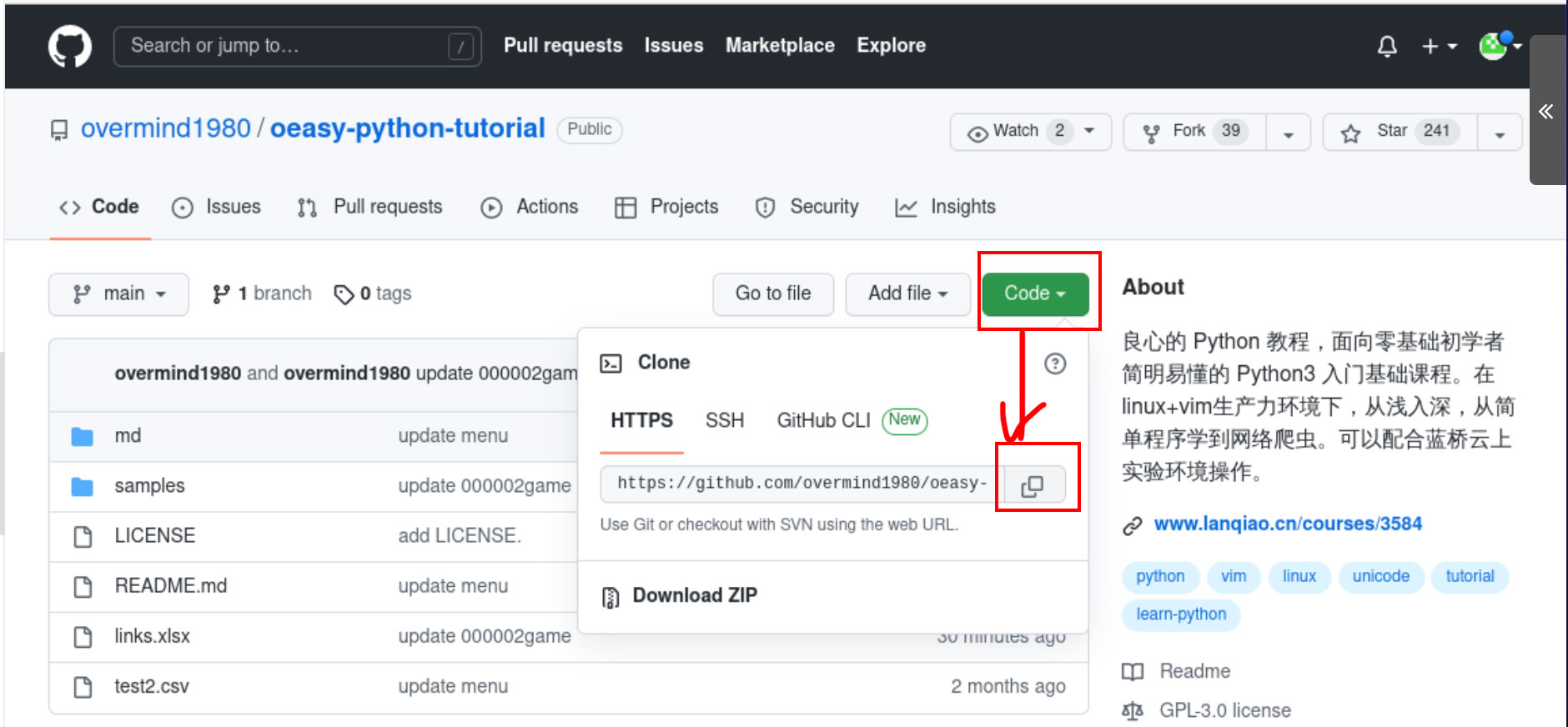Star the repository

click(x=1400, y=132)
